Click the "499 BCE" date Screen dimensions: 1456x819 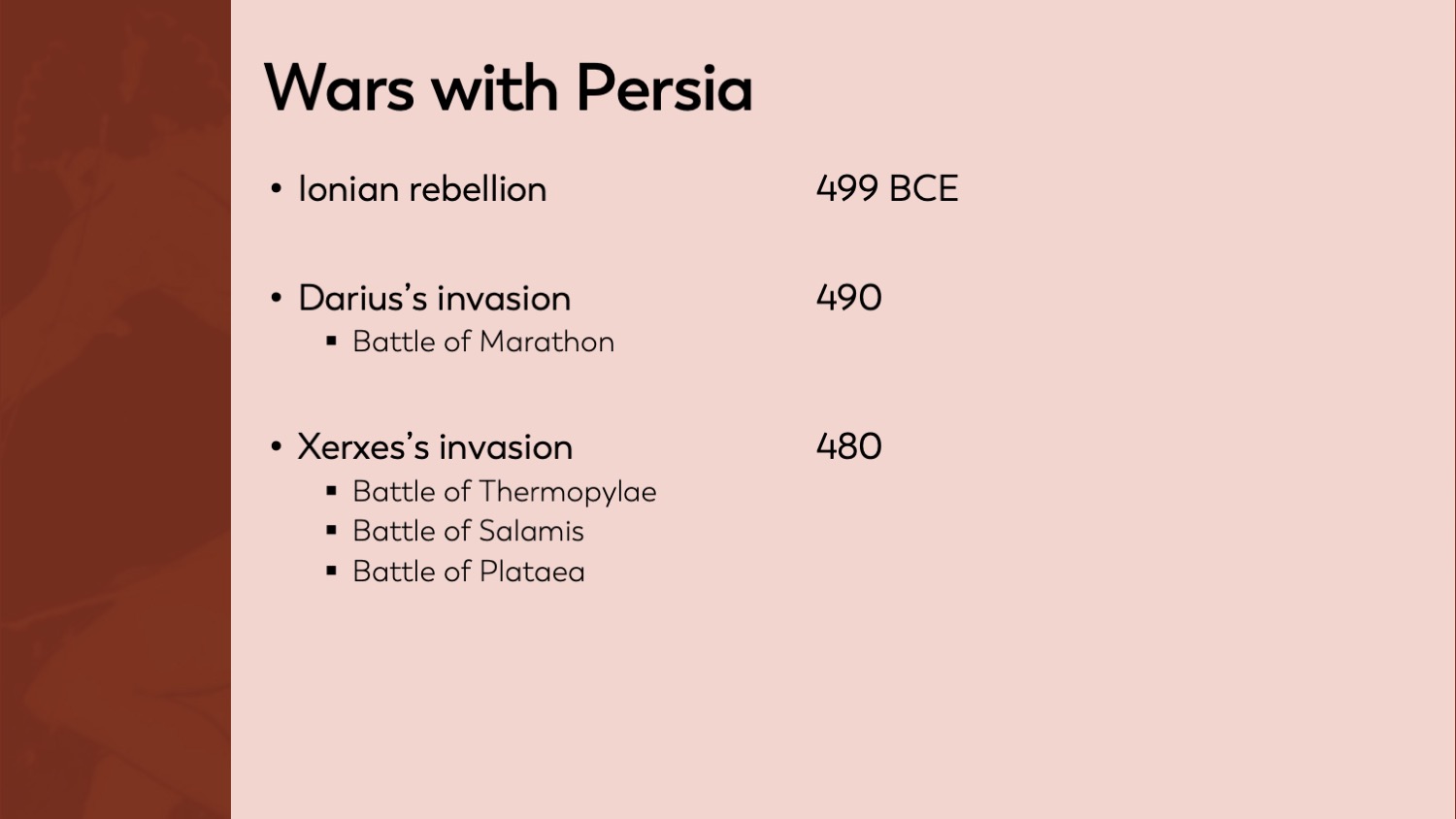pos(886,188)
